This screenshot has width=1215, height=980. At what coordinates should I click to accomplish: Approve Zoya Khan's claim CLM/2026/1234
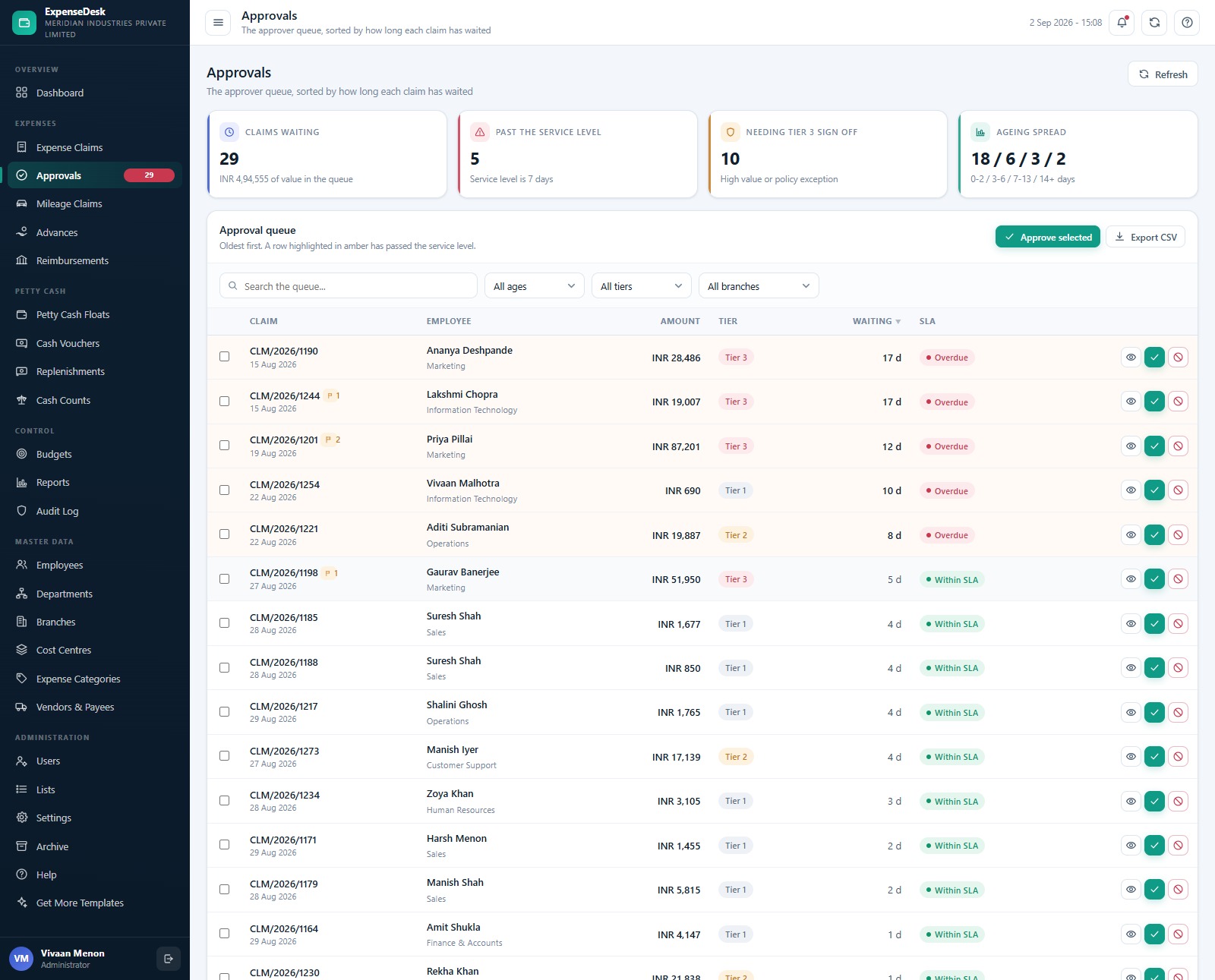tap(1154, 801)
